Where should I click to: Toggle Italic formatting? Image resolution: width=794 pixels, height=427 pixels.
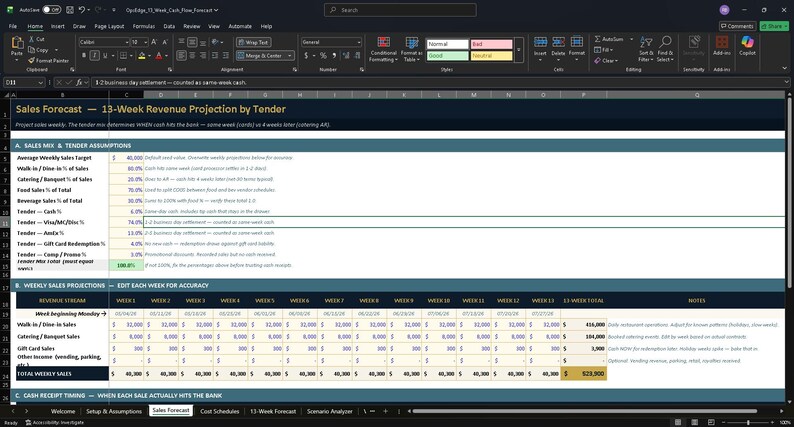coord(95,56)
